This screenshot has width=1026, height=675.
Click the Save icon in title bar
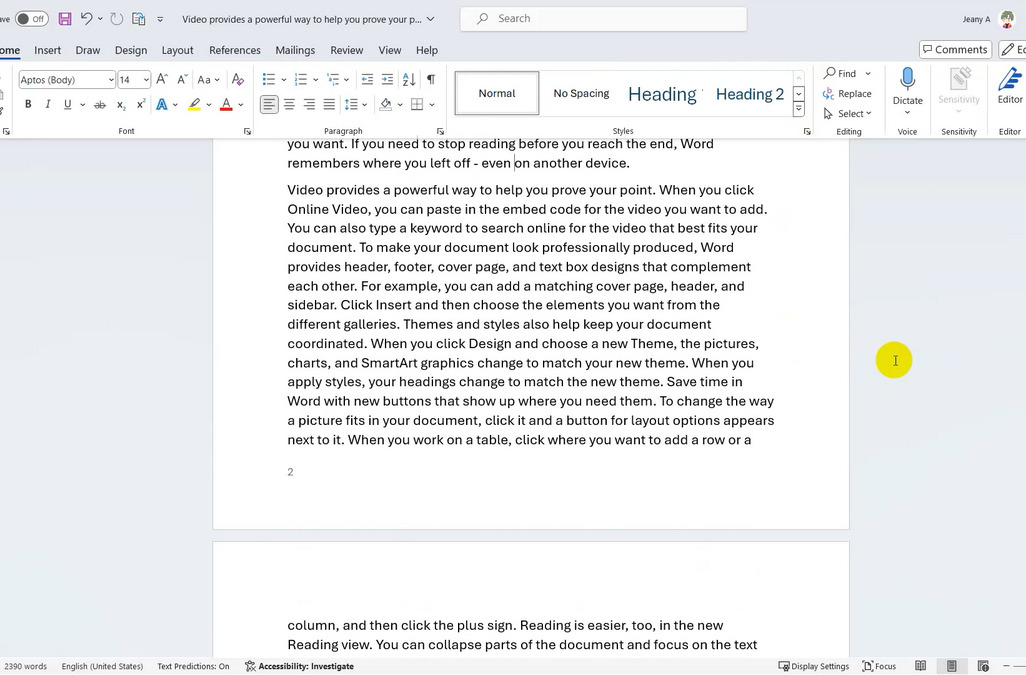coord(65,19)
